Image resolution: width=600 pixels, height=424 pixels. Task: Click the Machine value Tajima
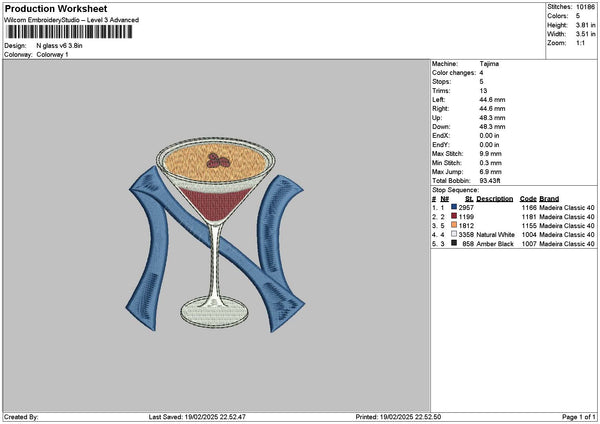pyautogui.click(x=489, y=64)
